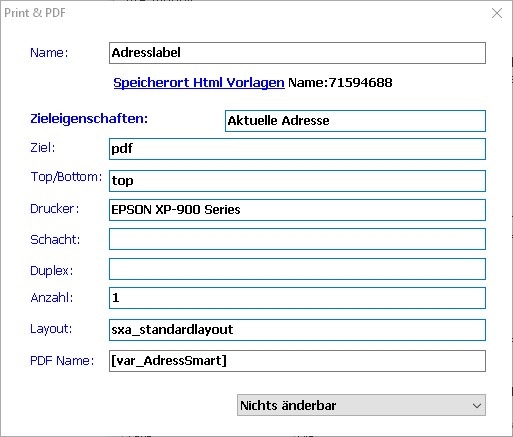
Task: Click the Drucker: label
Action: (x=55, y=209)
